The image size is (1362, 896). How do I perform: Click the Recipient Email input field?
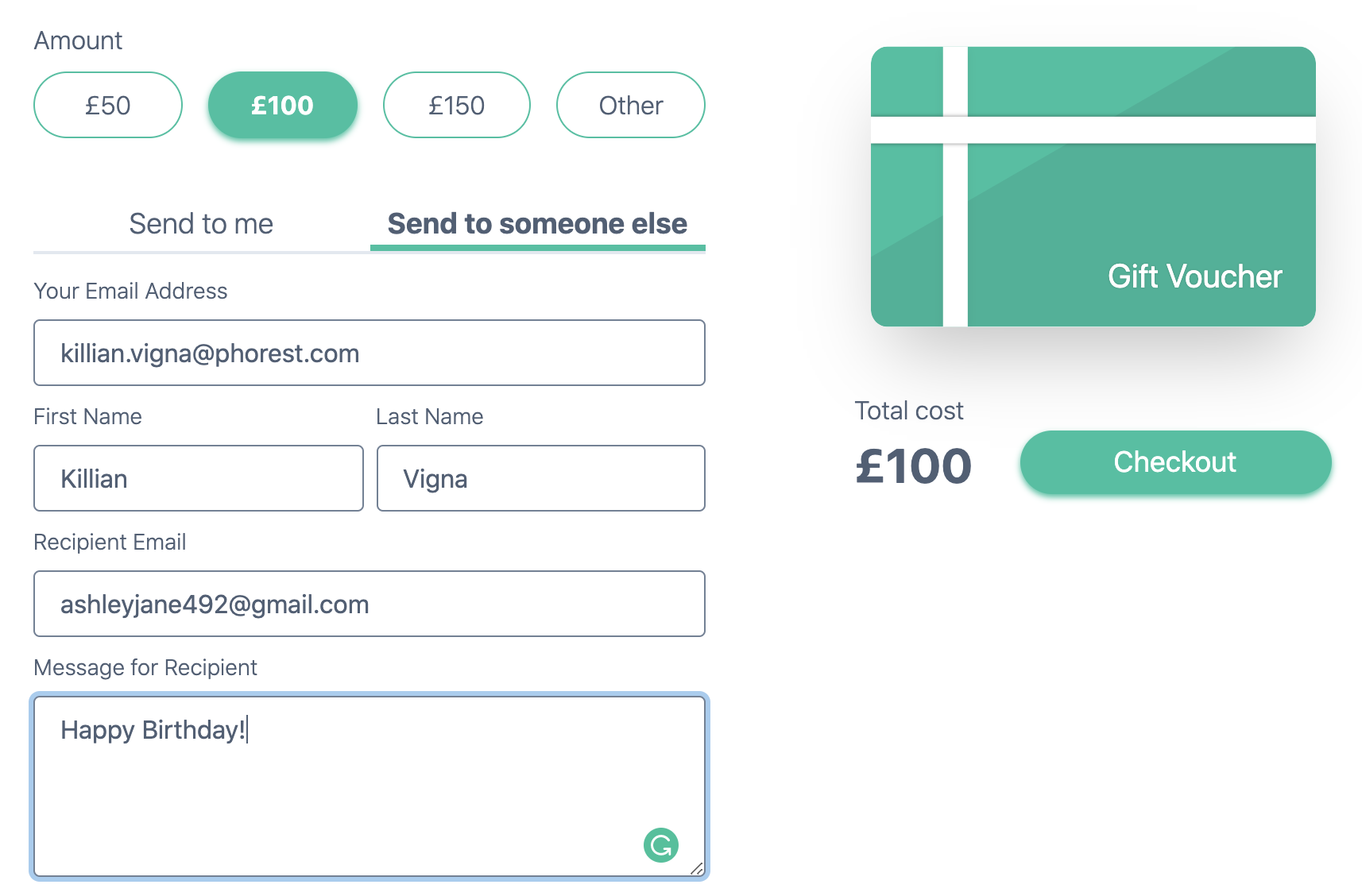click(370, 604)
